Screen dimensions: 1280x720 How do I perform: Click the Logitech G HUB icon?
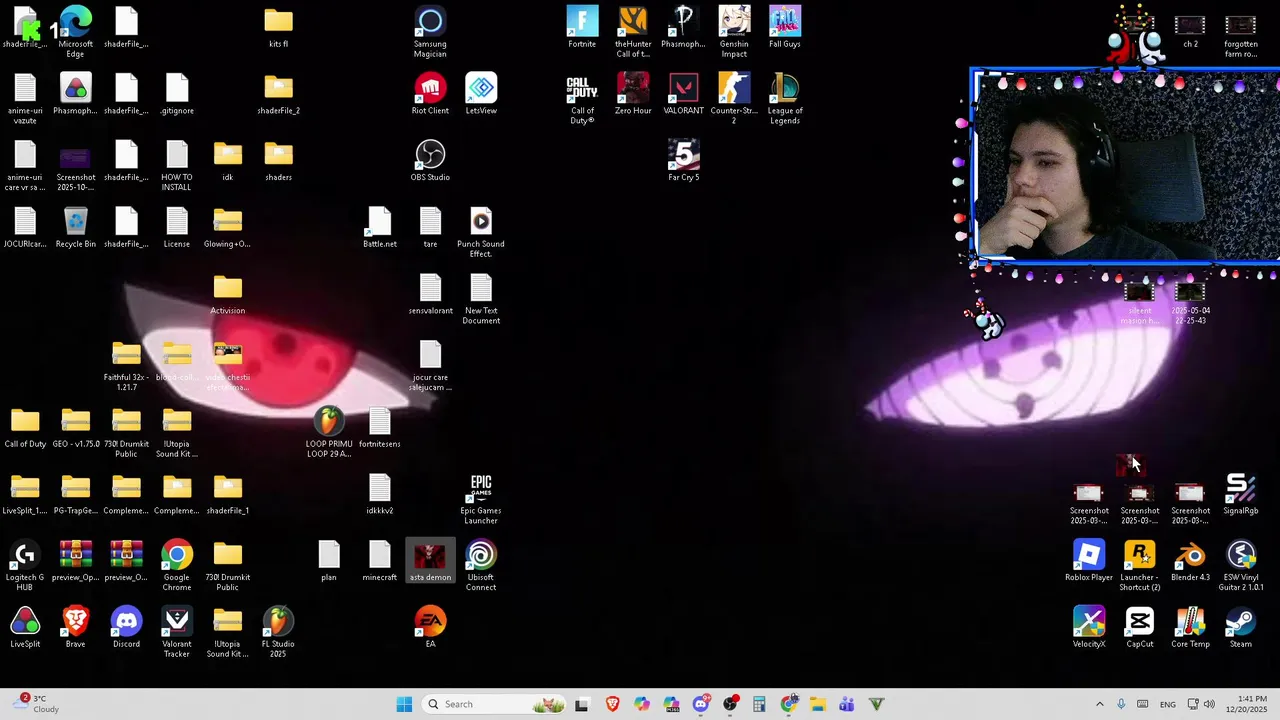[25, 565]
